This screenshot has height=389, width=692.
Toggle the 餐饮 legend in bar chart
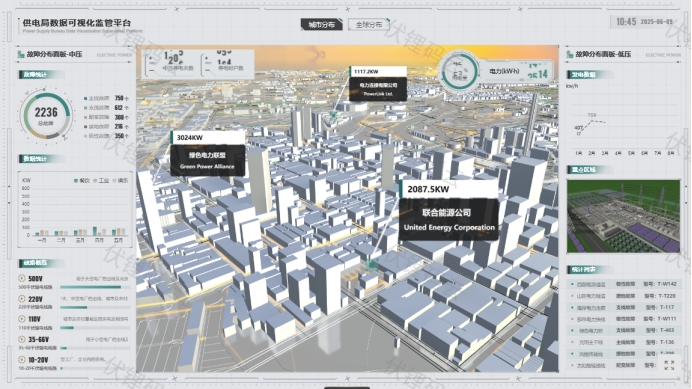pos(82,181)
